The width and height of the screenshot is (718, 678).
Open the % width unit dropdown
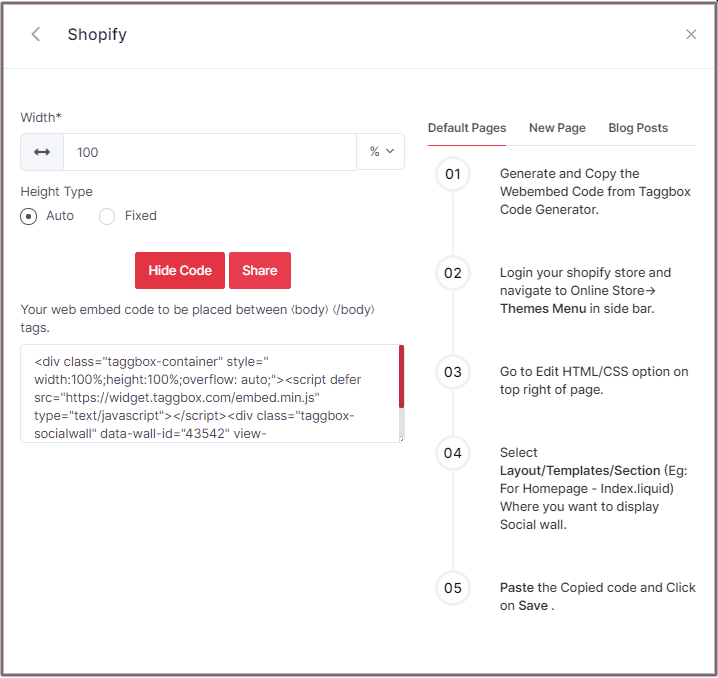click(x=381, y=152)
